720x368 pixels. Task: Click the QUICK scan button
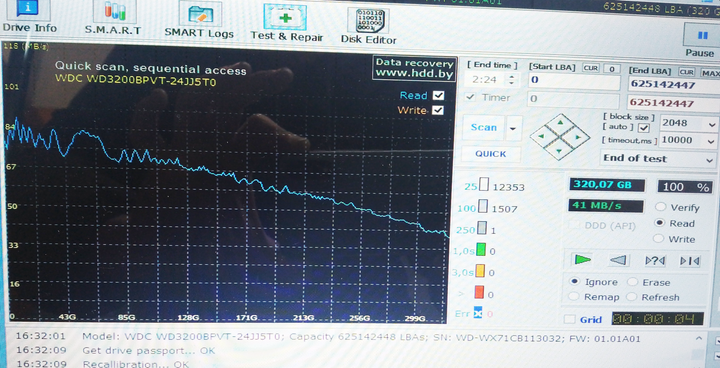click(490, 154)
